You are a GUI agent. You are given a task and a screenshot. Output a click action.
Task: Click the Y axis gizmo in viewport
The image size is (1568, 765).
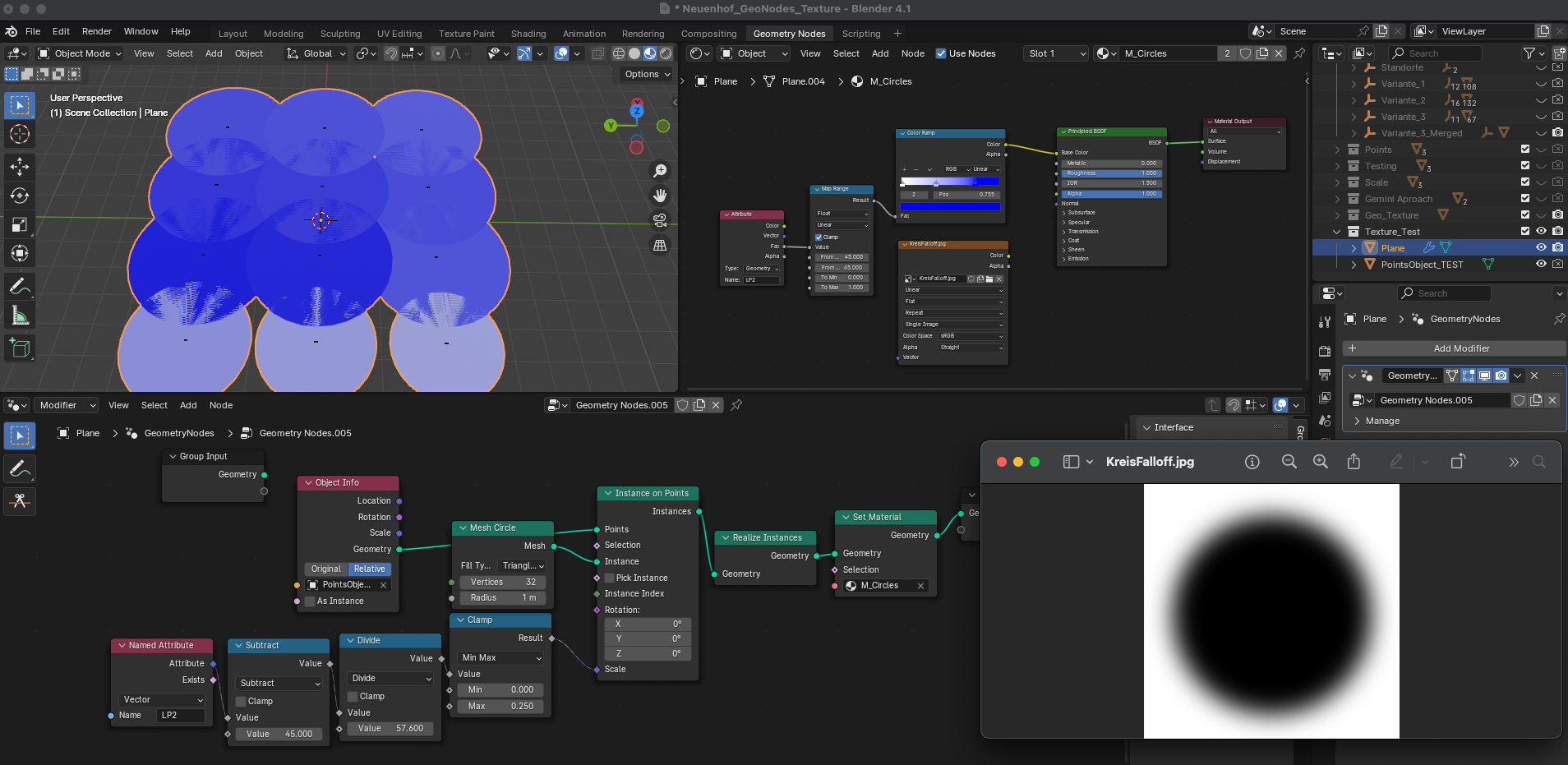pyautogui.click(x=611, y=126)
